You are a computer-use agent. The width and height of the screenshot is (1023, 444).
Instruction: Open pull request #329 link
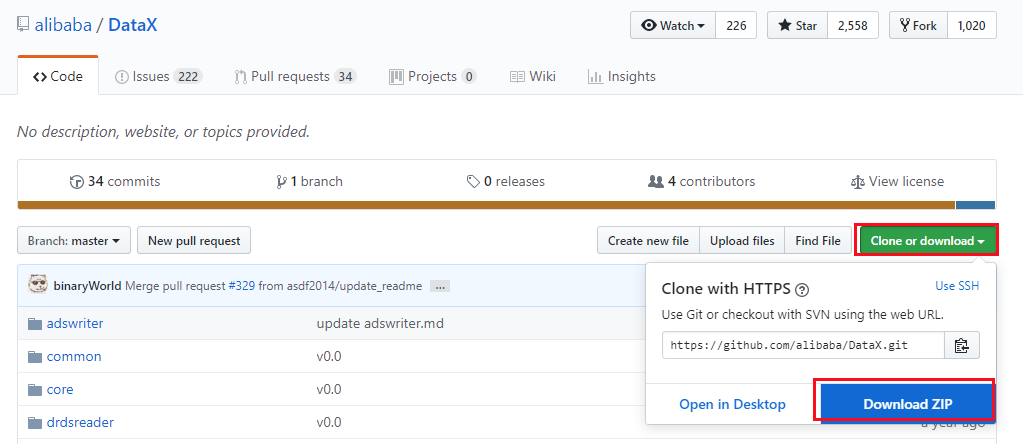[x=241, y=286]
